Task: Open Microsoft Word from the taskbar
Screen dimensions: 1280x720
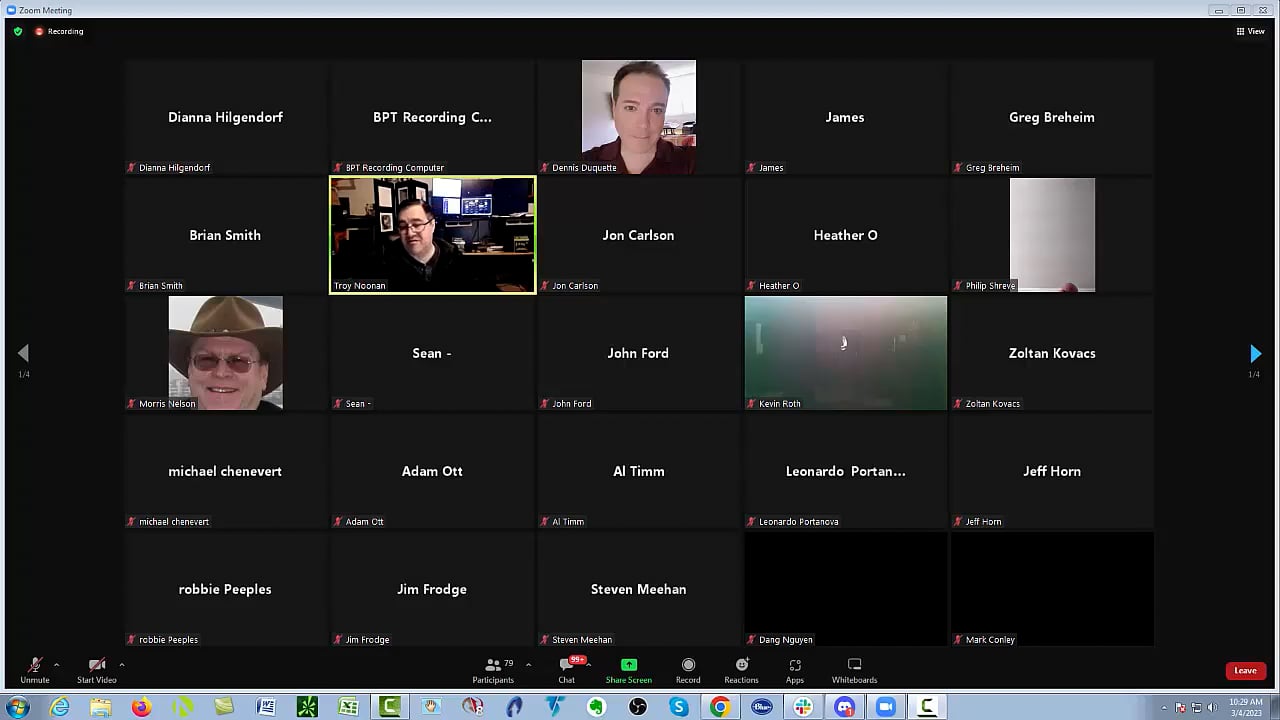Action: click(x=266, y=707)
